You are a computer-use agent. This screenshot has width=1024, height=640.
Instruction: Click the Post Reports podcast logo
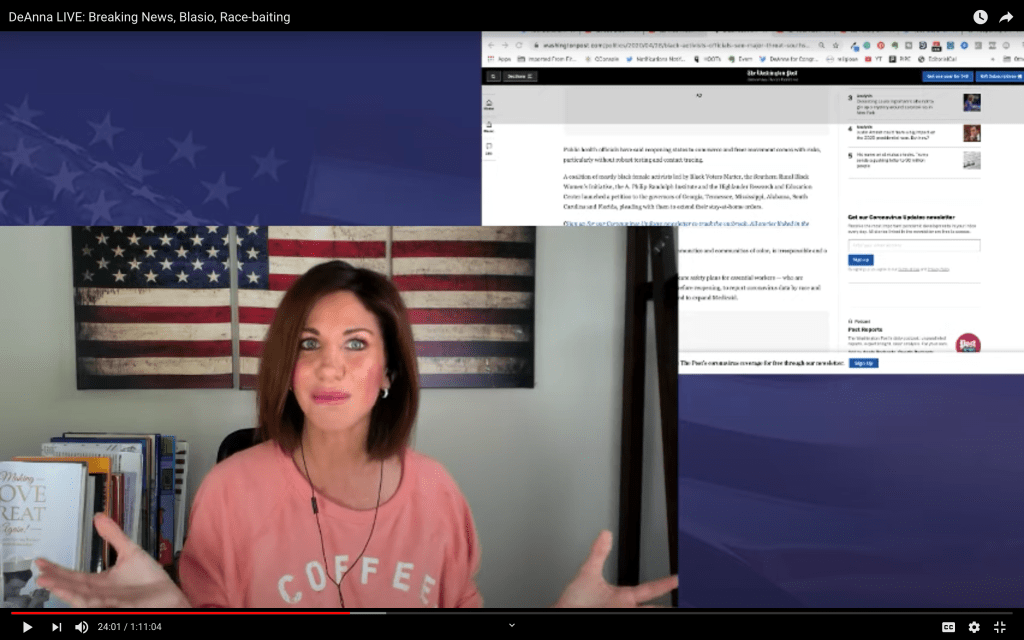(967, 343)
